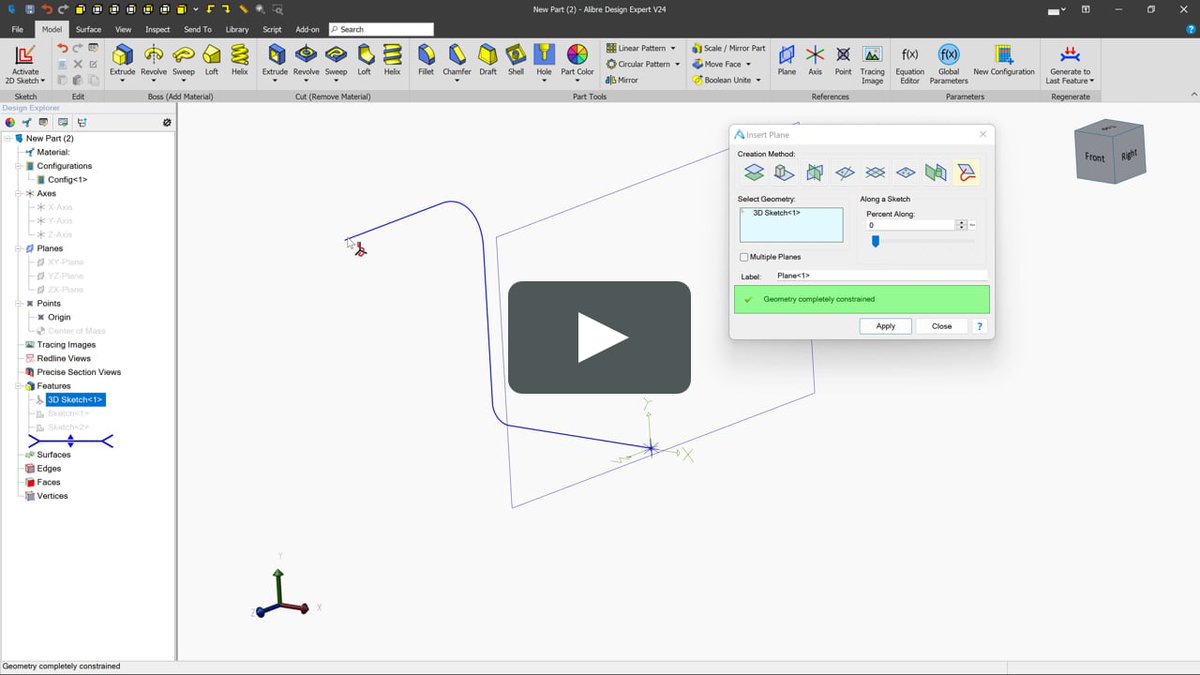Click the Insert Plane help question mark
The image size is (1200, 675).
(979, 326)
